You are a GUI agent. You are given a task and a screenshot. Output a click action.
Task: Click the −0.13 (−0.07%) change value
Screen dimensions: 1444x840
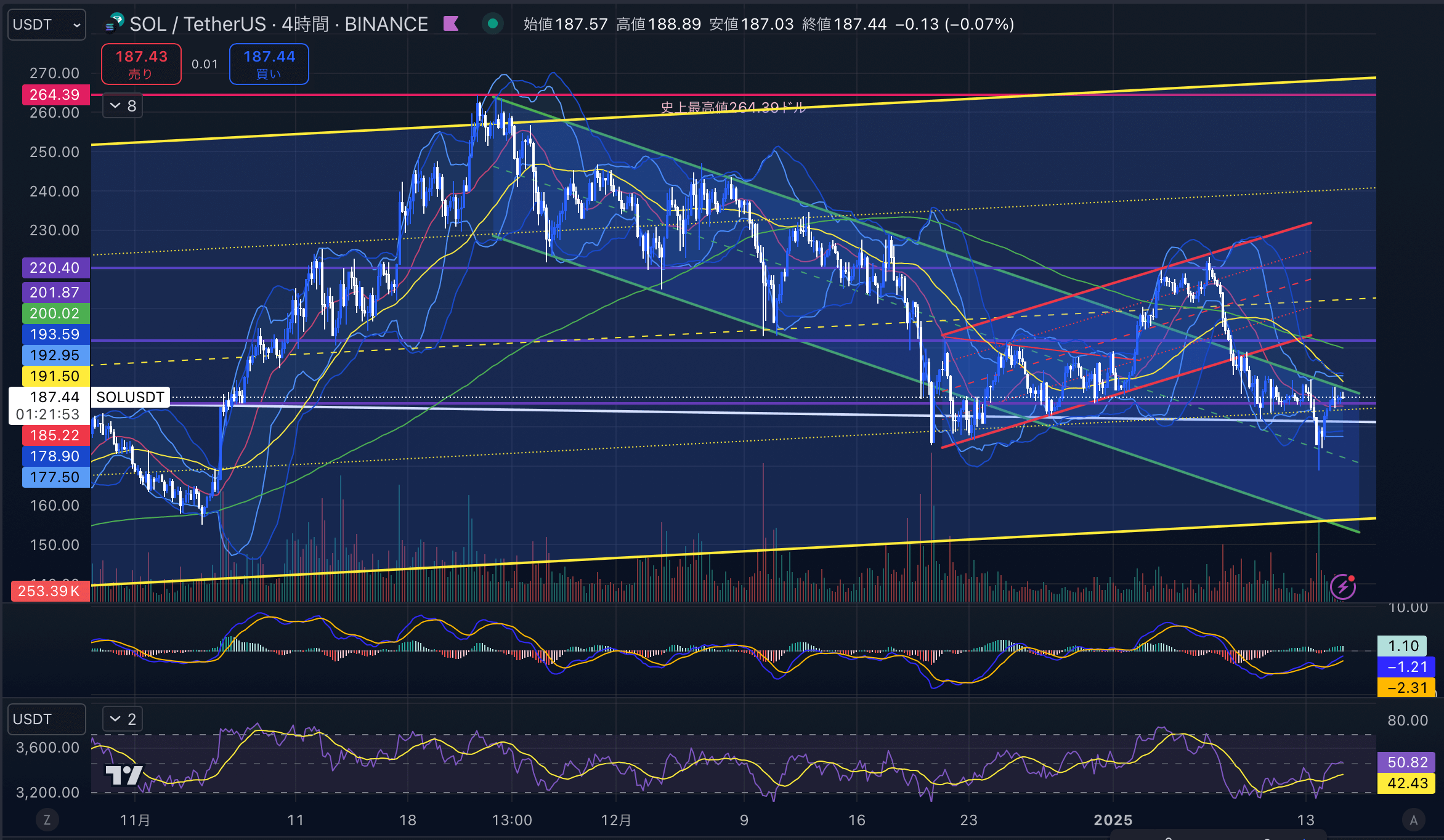tap(954, 24)
